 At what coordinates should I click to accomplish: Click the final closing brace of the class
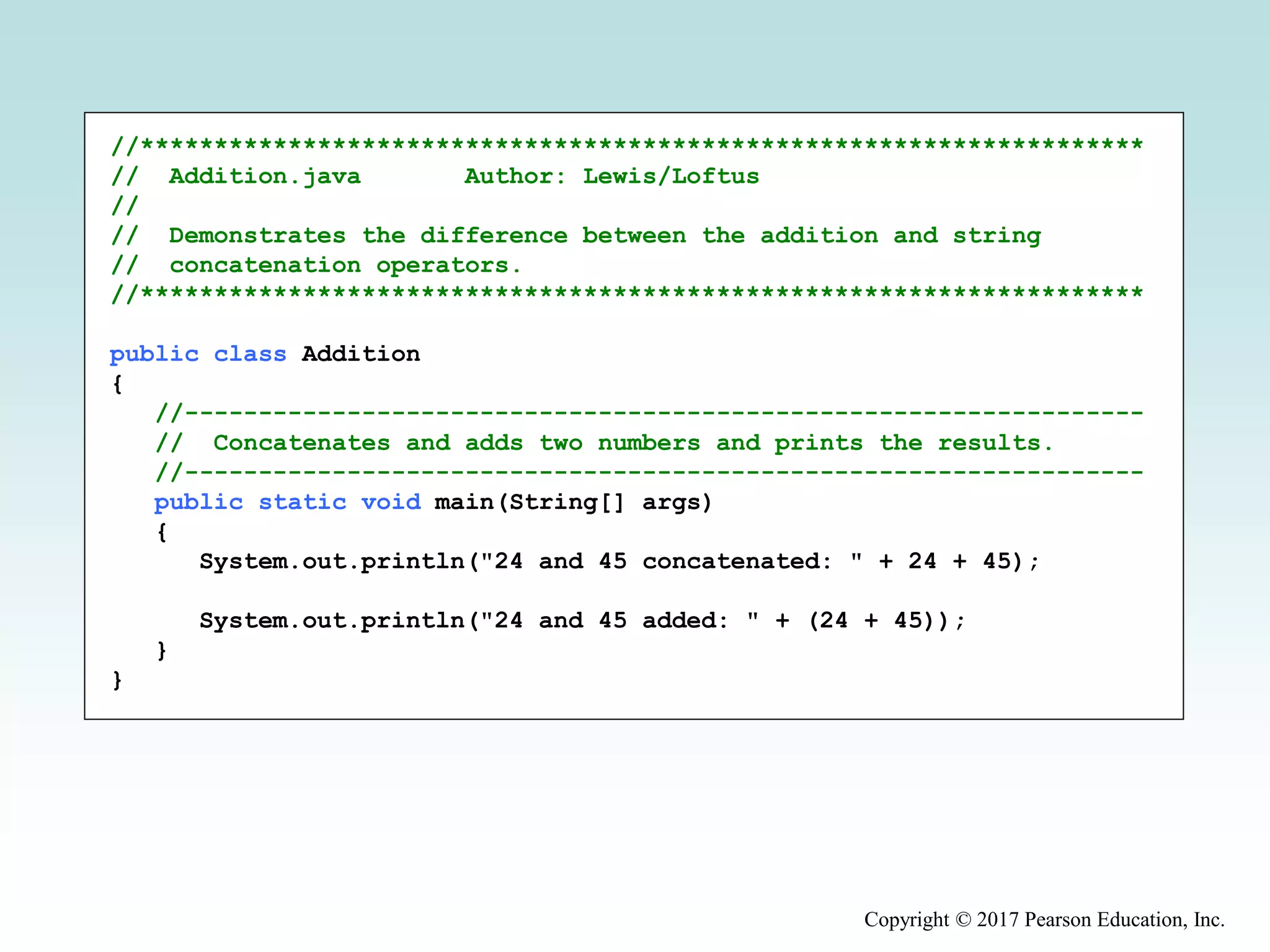point(117,681)
